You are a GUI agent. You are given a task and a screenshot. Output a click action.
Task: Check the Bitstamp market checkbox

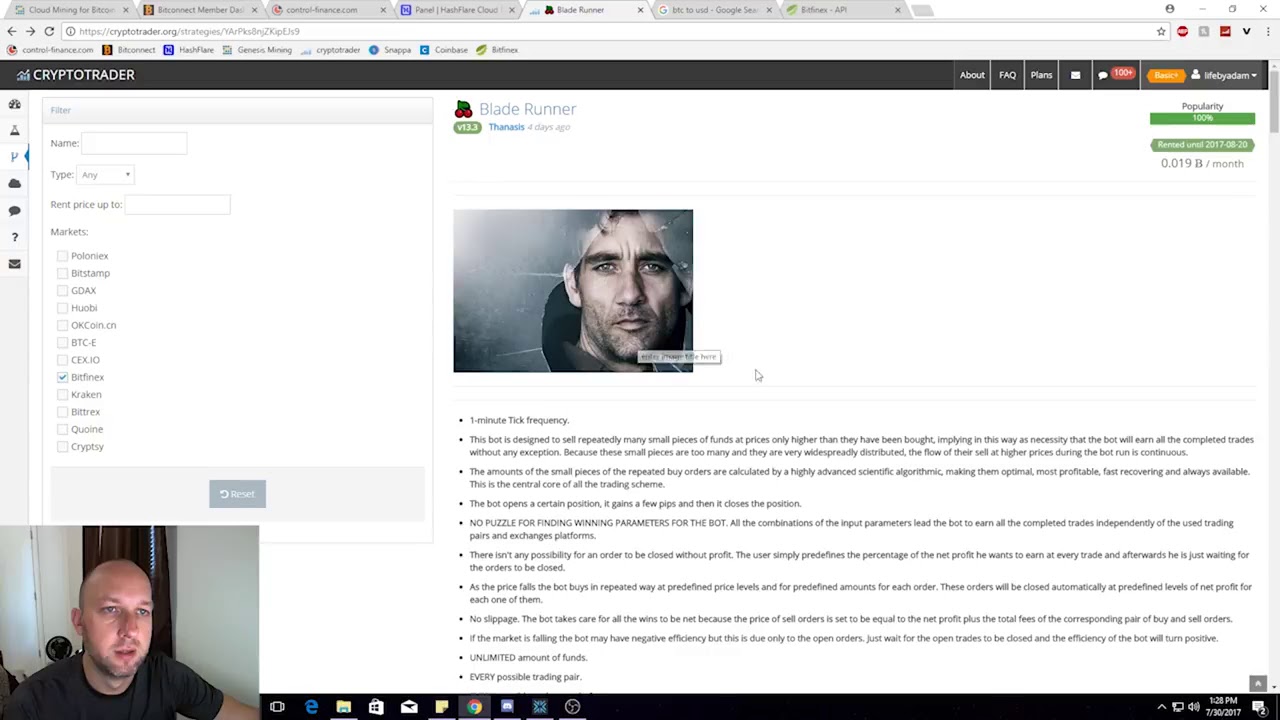pyautogui.click(x=62, y=273)
